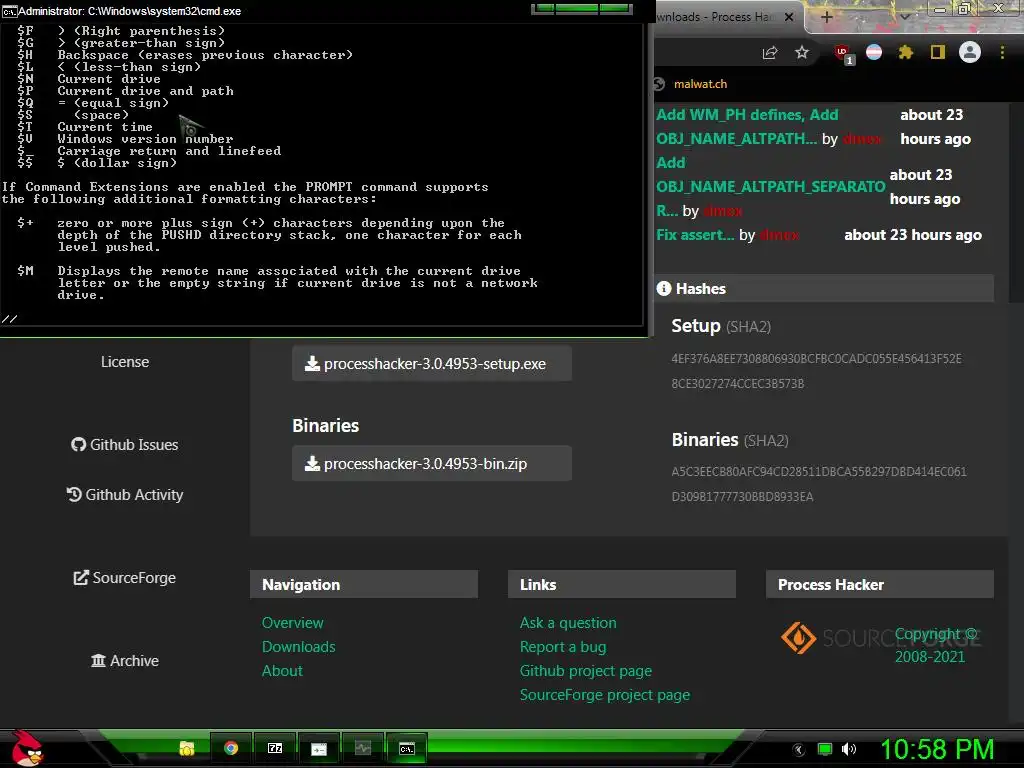Open the OBJ_NAME_ALTPATH_SEPARATOR commit link
Screen dimensions: 1024x768
point(771,187)
